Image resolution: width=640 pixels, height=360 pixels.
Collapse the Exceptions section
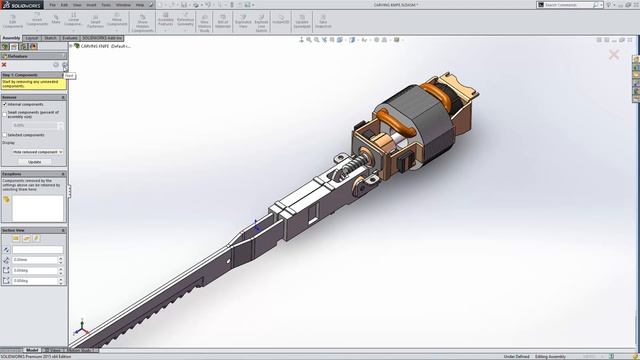(x=63, y=174)
